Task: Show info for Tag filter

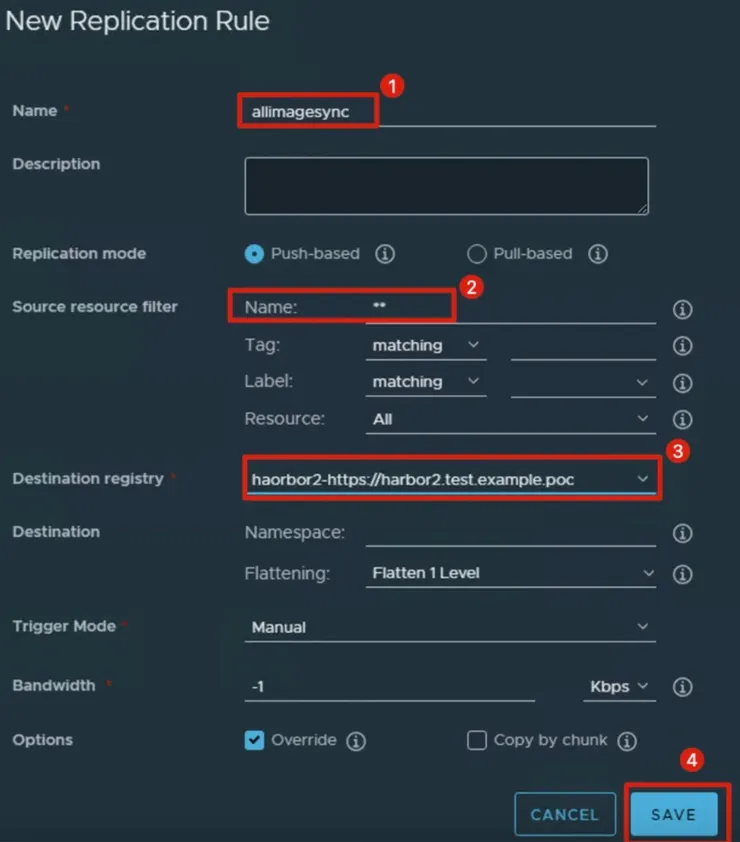Action: tap(683, 346)
